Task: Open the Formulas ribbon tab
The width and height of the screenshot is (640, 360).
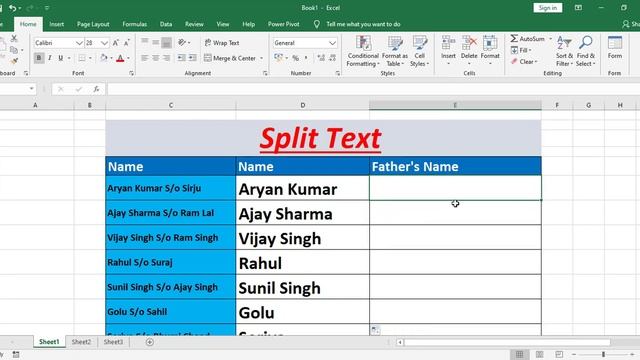Action: click(135, 24)
